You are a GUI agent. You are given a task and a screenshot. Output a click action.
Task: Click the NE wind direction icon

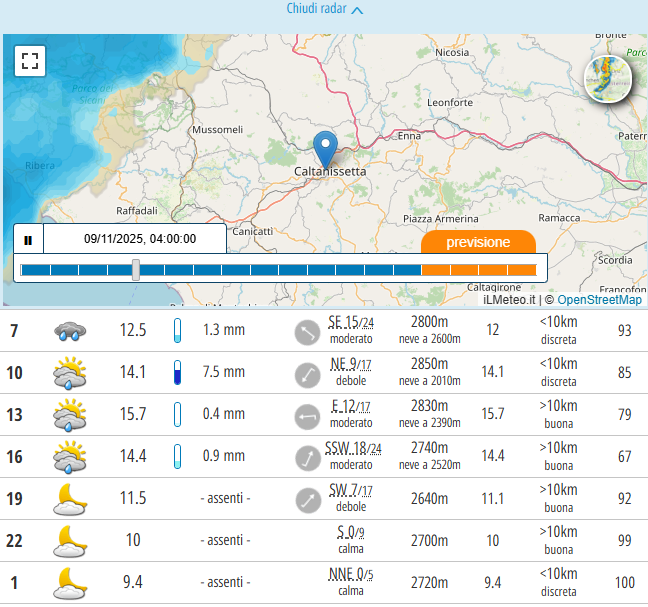tap(306, 373)
